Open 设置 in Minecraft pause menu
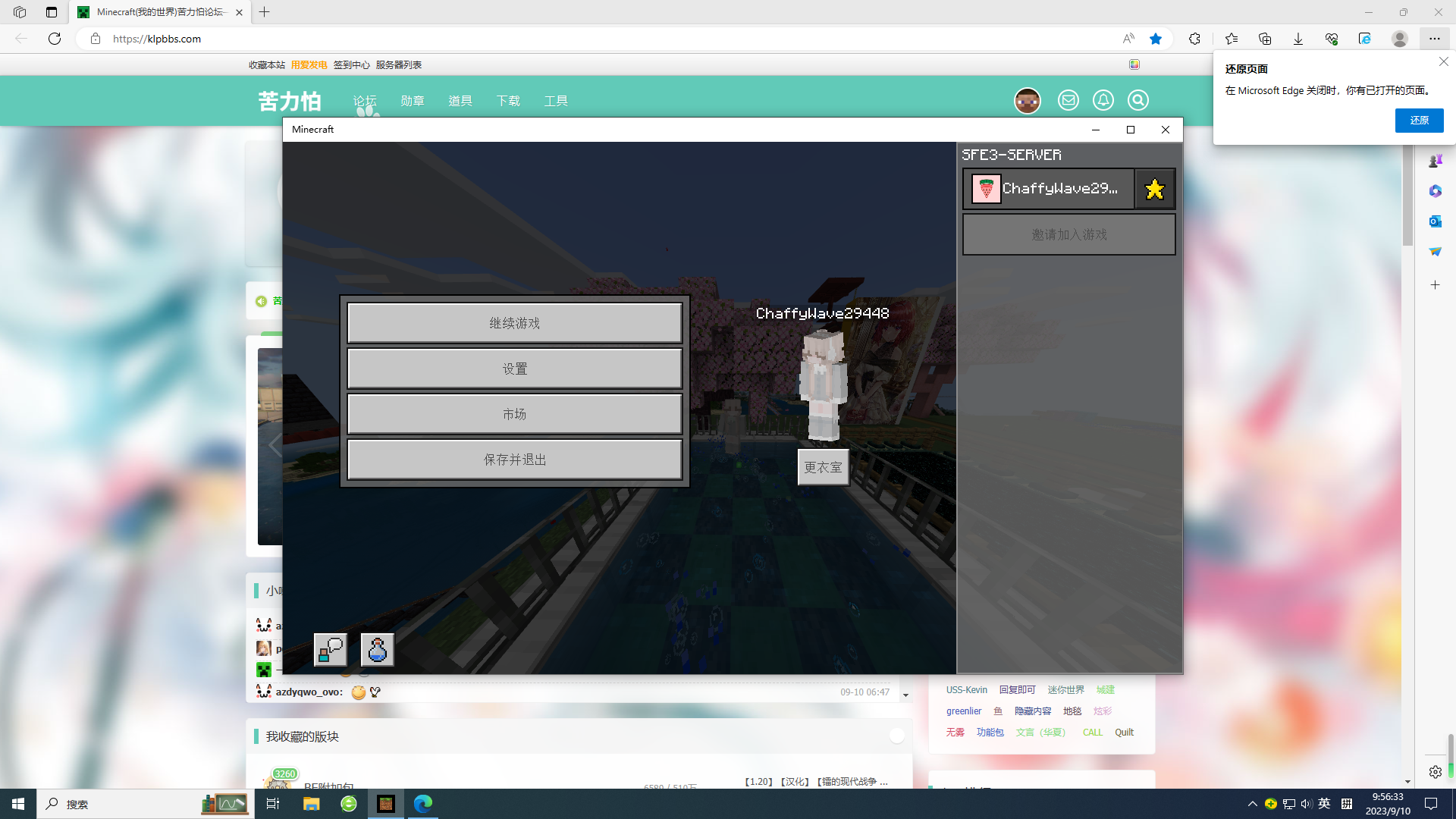Viewport: 1456px width, 819px height. coord(515,369)
